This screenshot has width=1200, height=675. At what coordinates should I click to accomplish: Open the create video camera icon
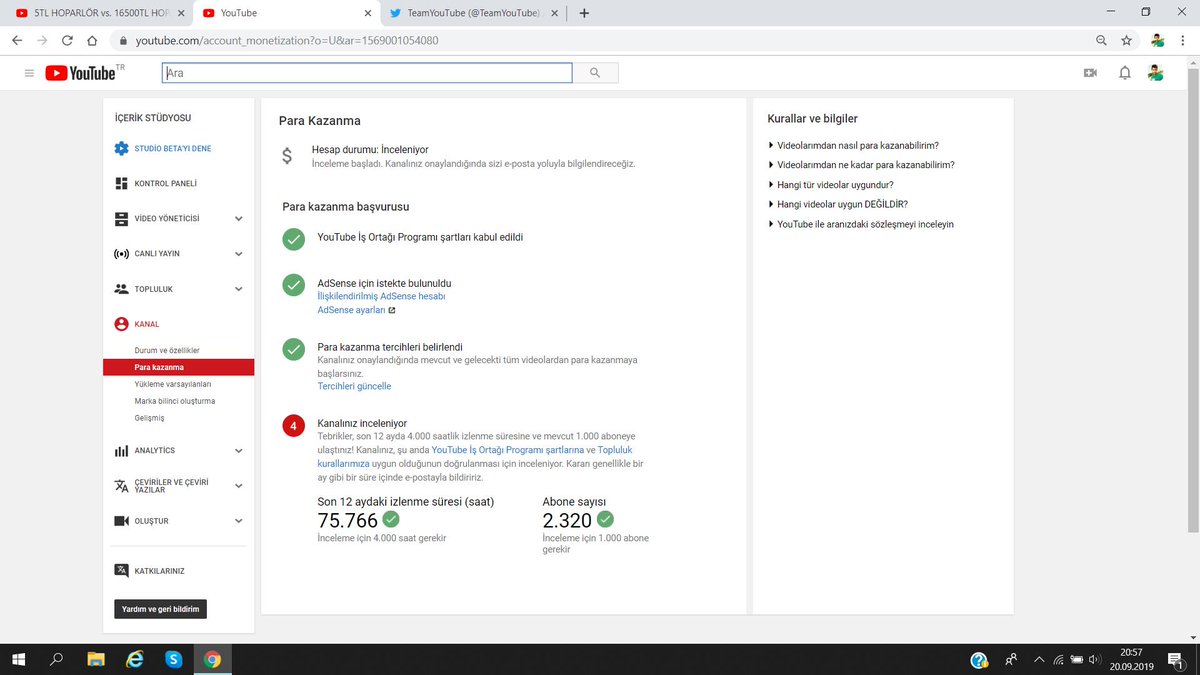1090,73
